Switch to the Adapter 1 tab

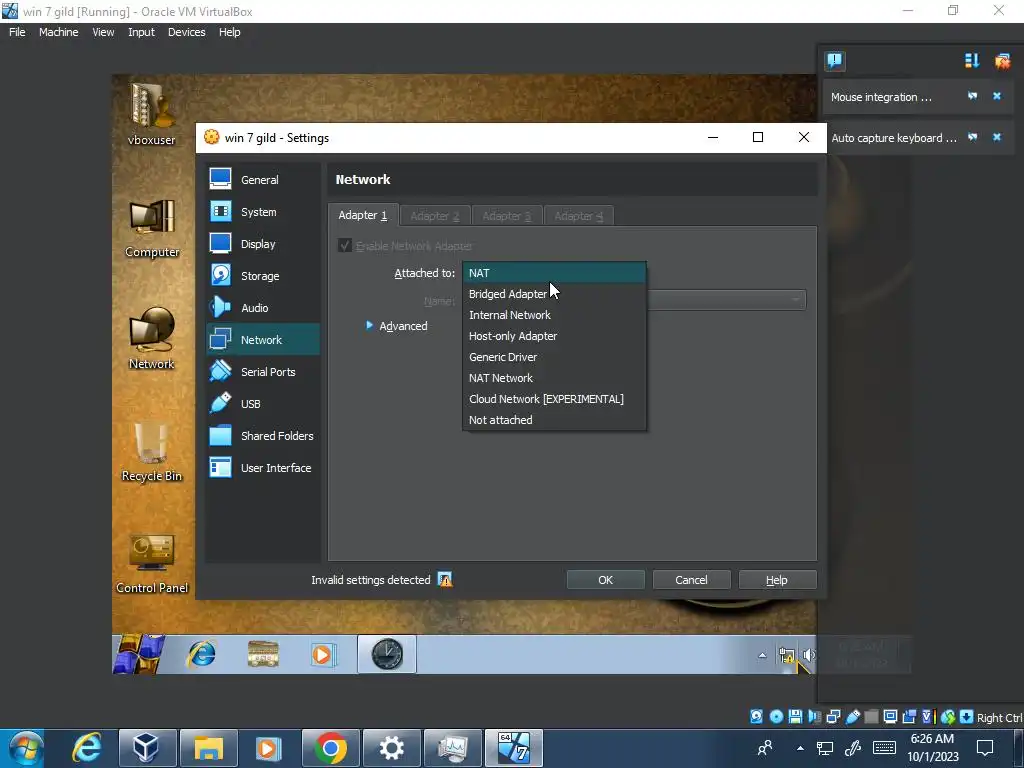[363, 215]
